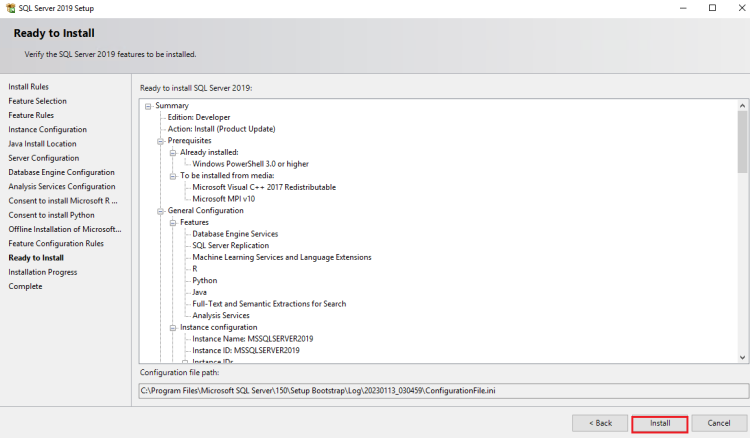Click 'Microsoft Visual C++ 2017 Redistributable' row
Screen dimensions: 750x438
coord(264,187)
